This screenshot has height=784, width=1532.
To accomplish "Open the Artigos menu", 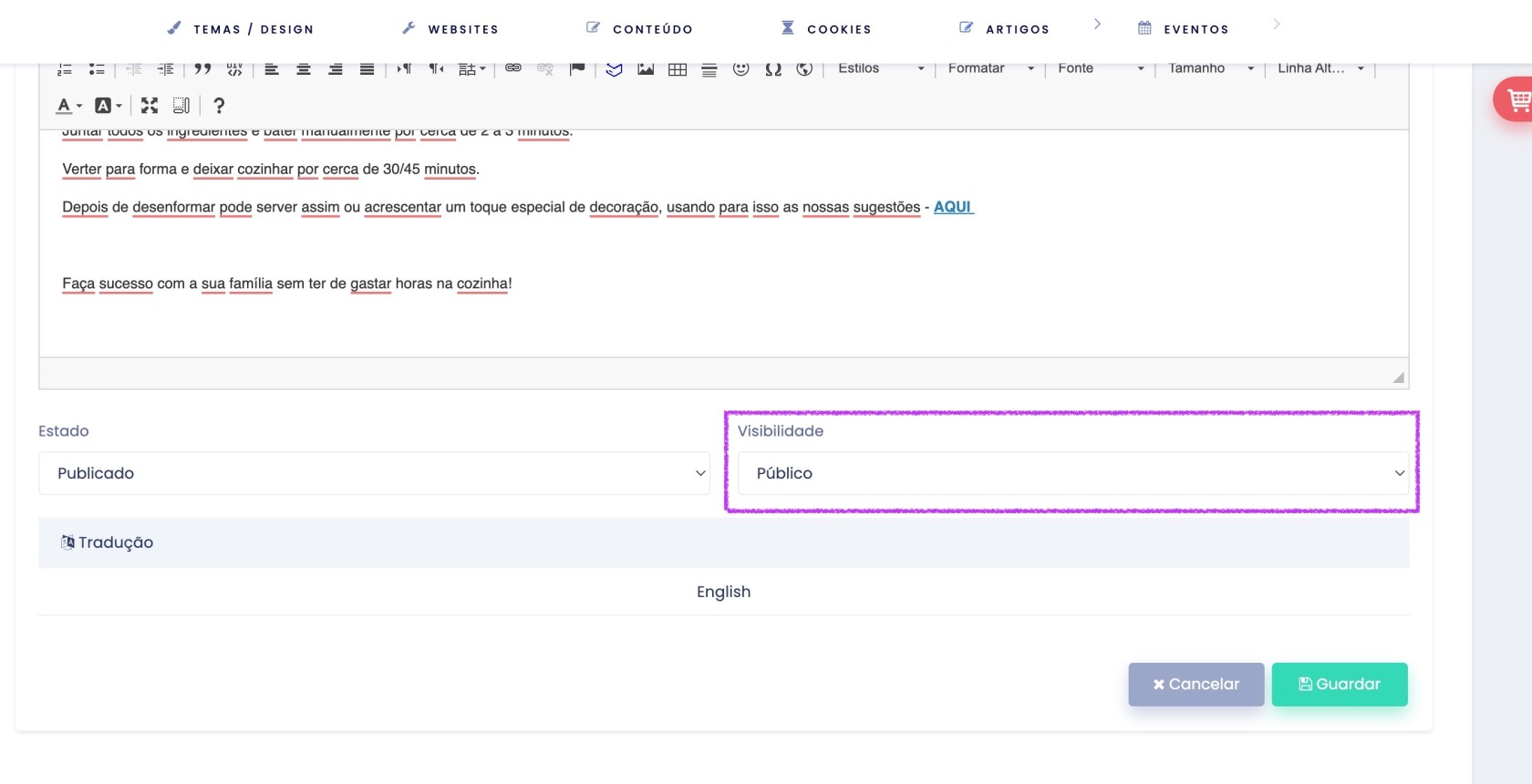I will click(x=1004, y=29).
